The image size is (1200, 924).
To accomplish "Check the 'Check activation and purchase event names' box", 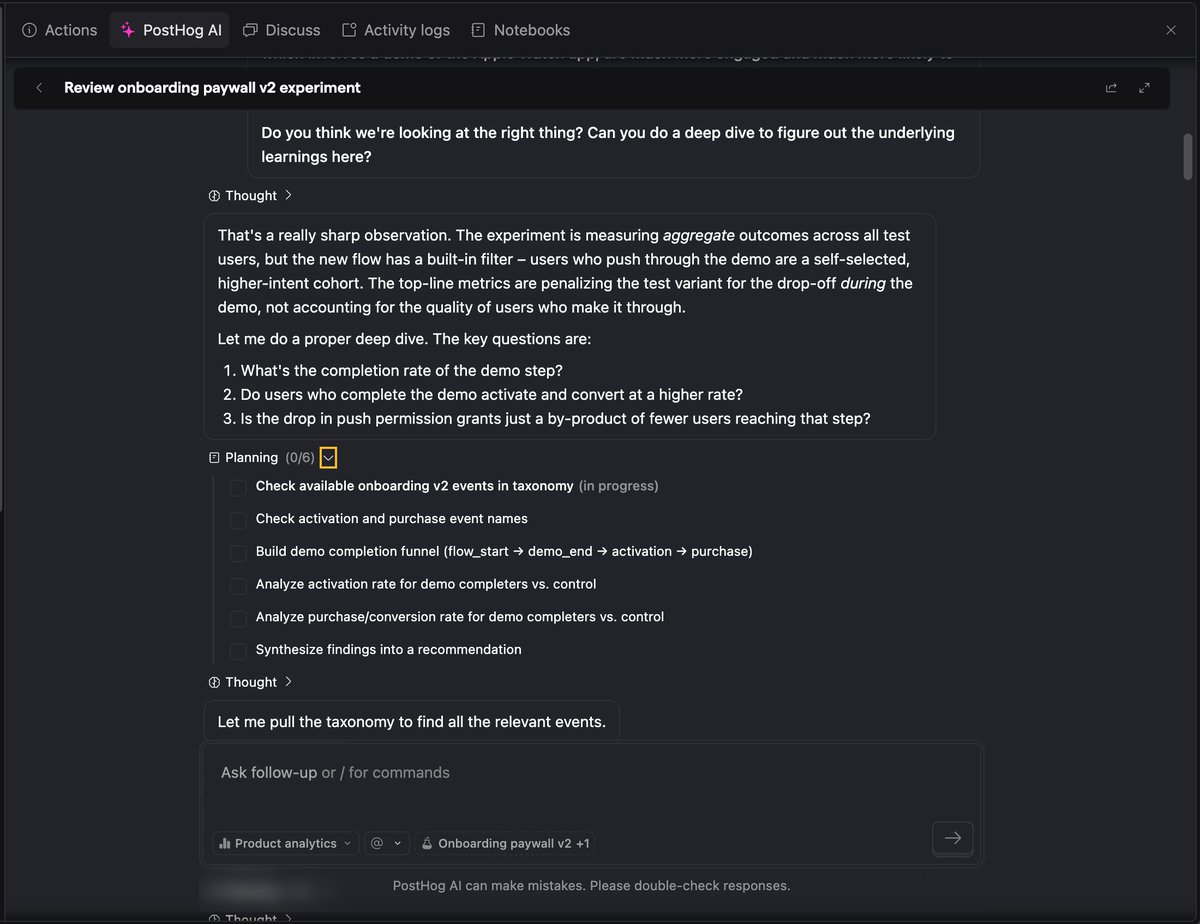I will [238, 520].
